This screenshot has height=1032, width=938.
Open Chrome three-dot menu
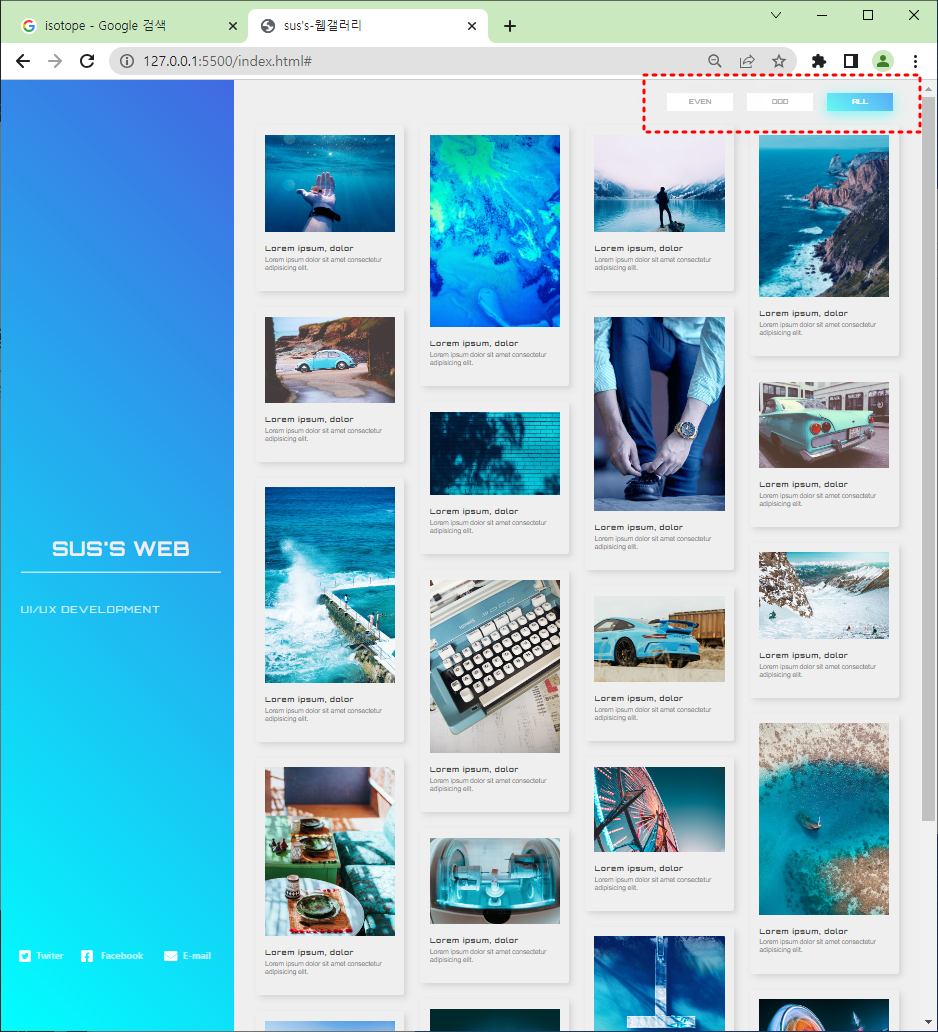point(915,61)
